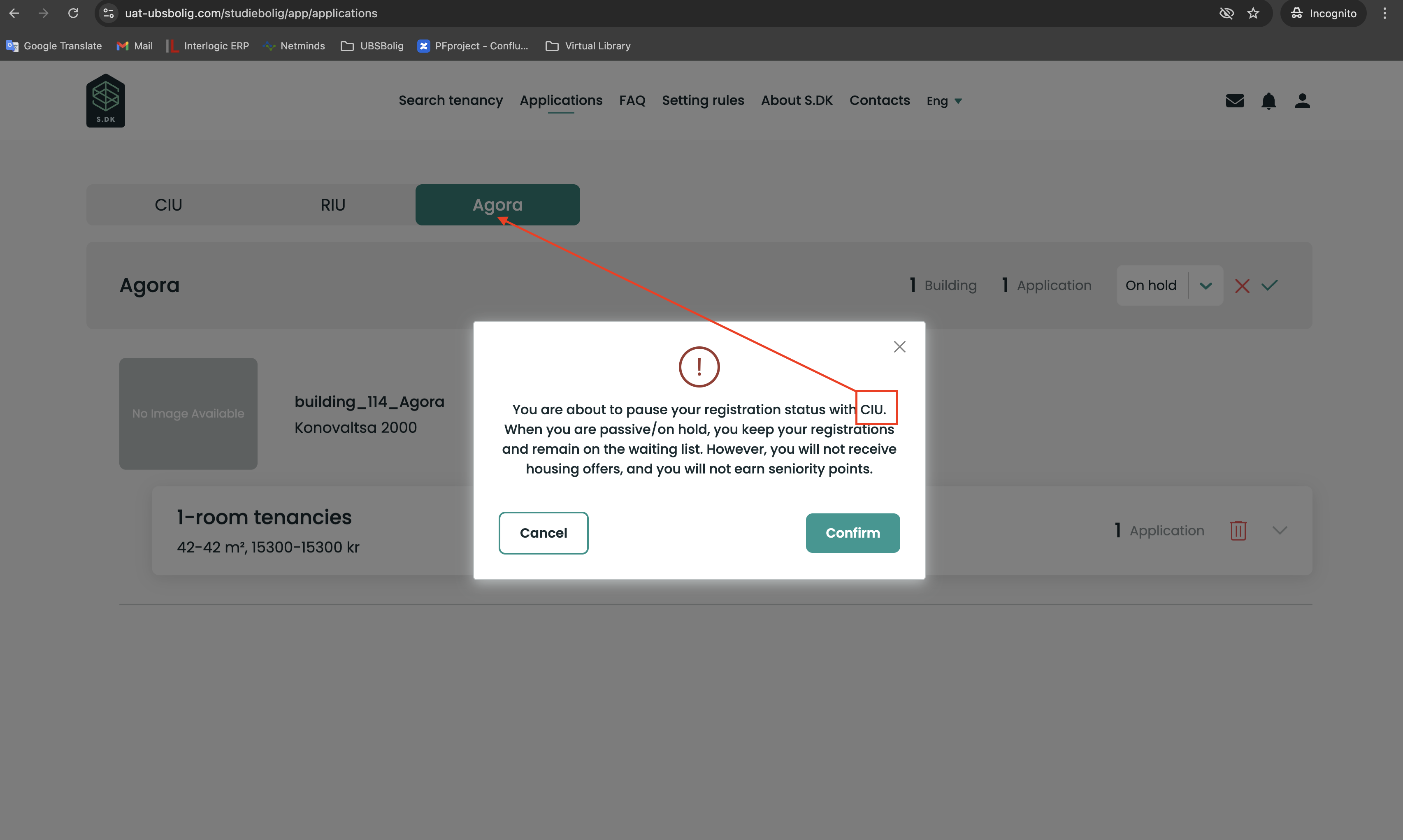Select the Agora tab
This screenshot has height=840, width=1403.
[x=497, y=205]
